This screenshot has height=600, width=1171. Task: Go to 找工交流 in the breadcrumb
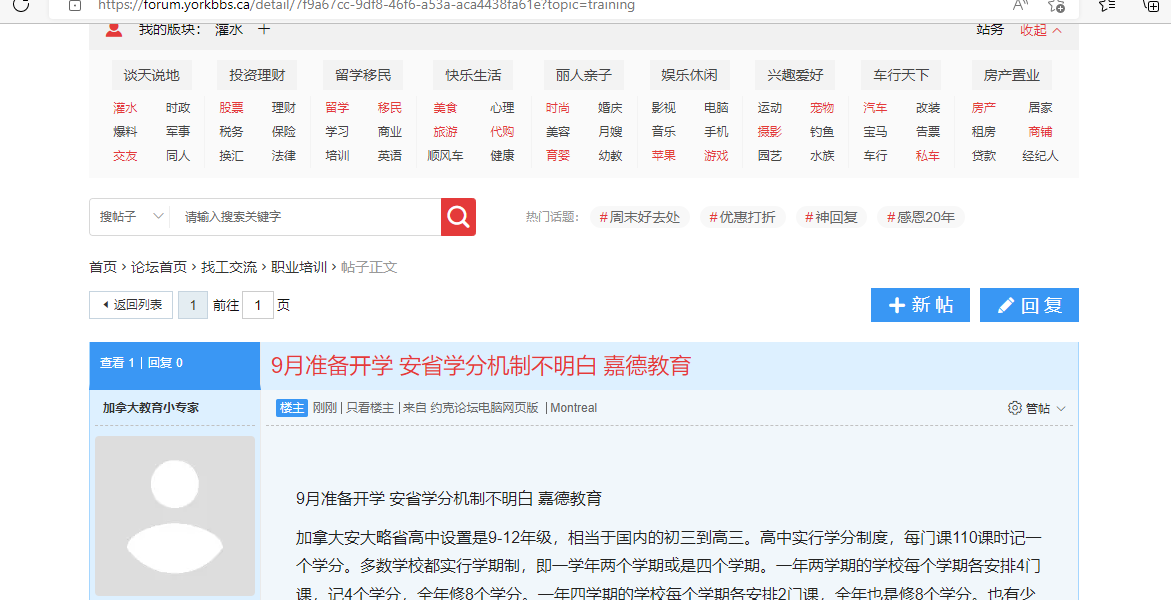click(x=229, y=267)
